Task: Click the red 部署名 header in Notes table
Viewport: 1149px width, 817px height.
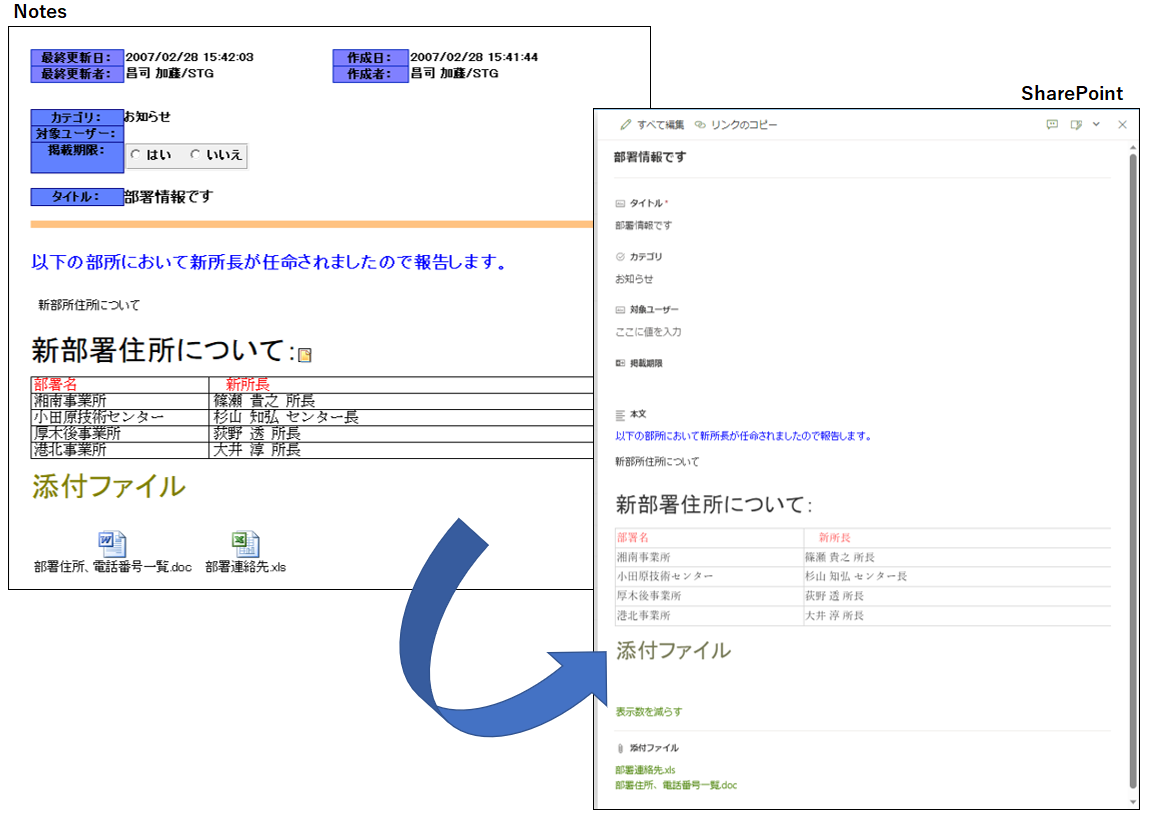Action: 55,385
